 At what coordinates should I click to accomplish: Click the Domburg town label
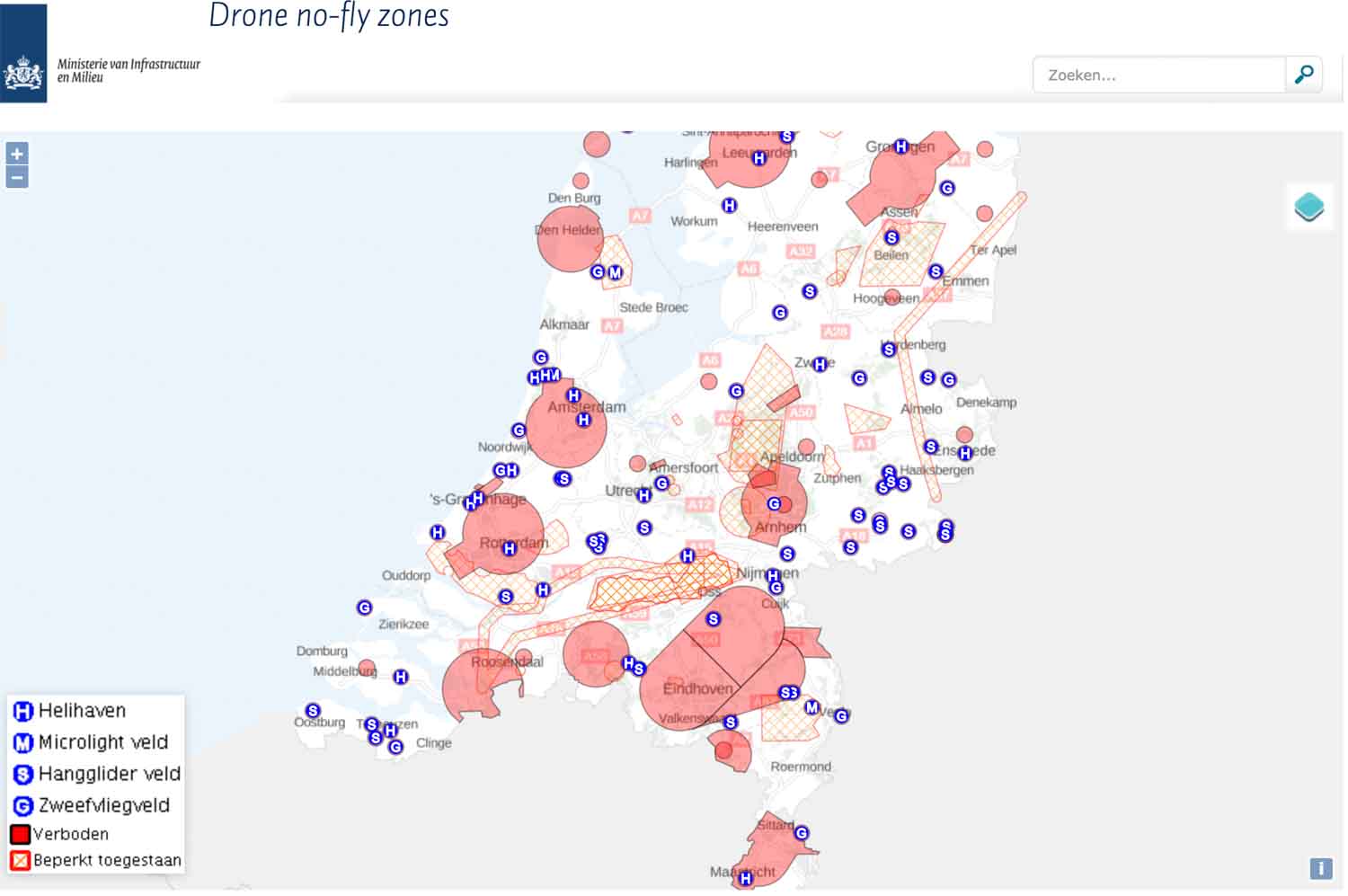[x=322, y=651]
